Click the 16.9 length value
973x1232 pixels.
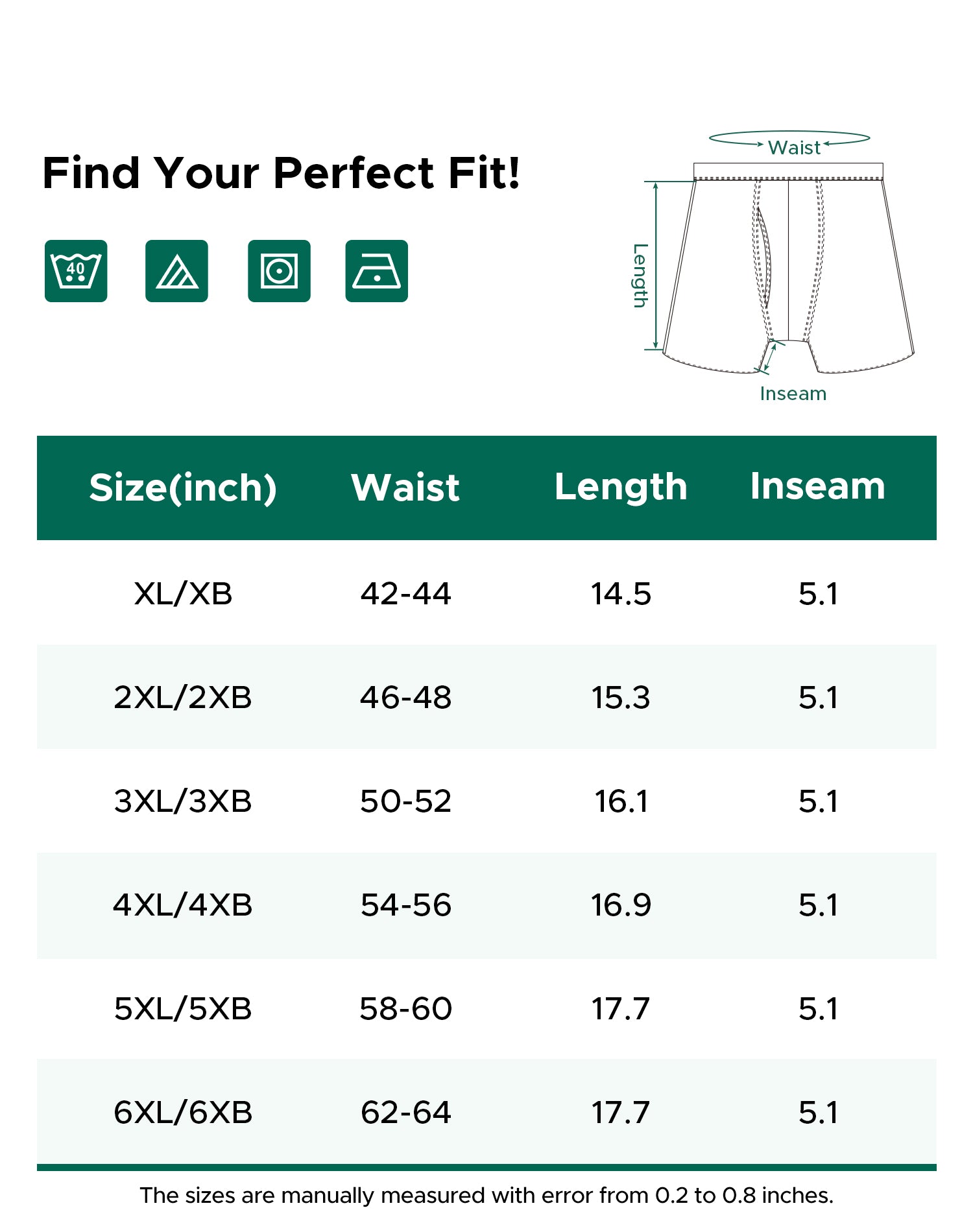pos(621,905)
